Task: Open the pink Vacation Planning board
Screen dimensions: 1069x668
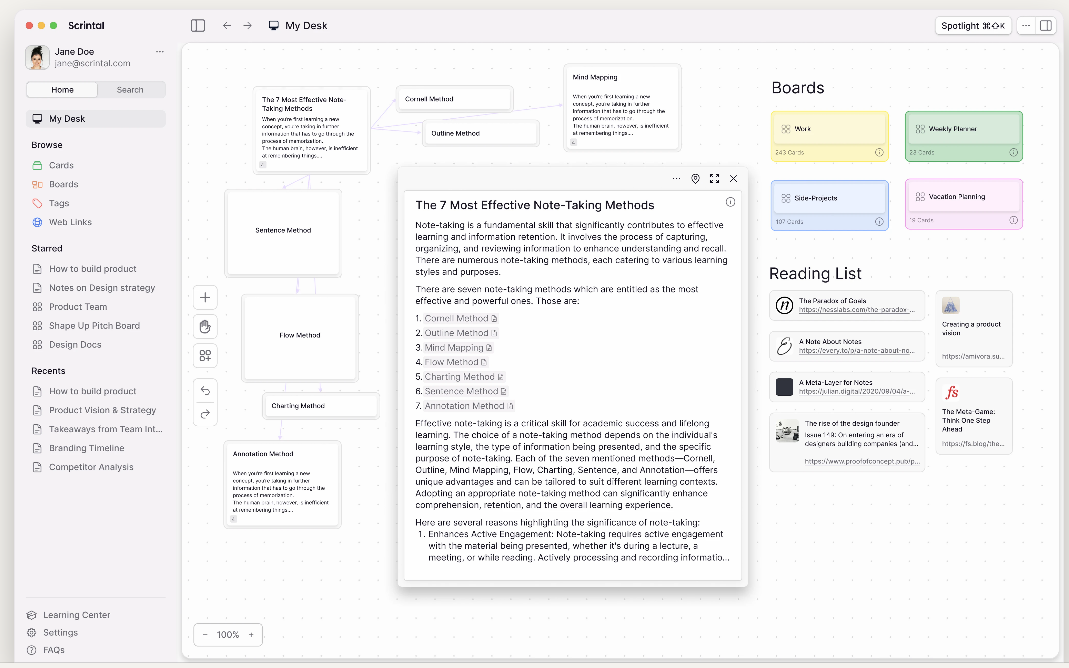Action: pyautogui.click(x=964, y=204)
